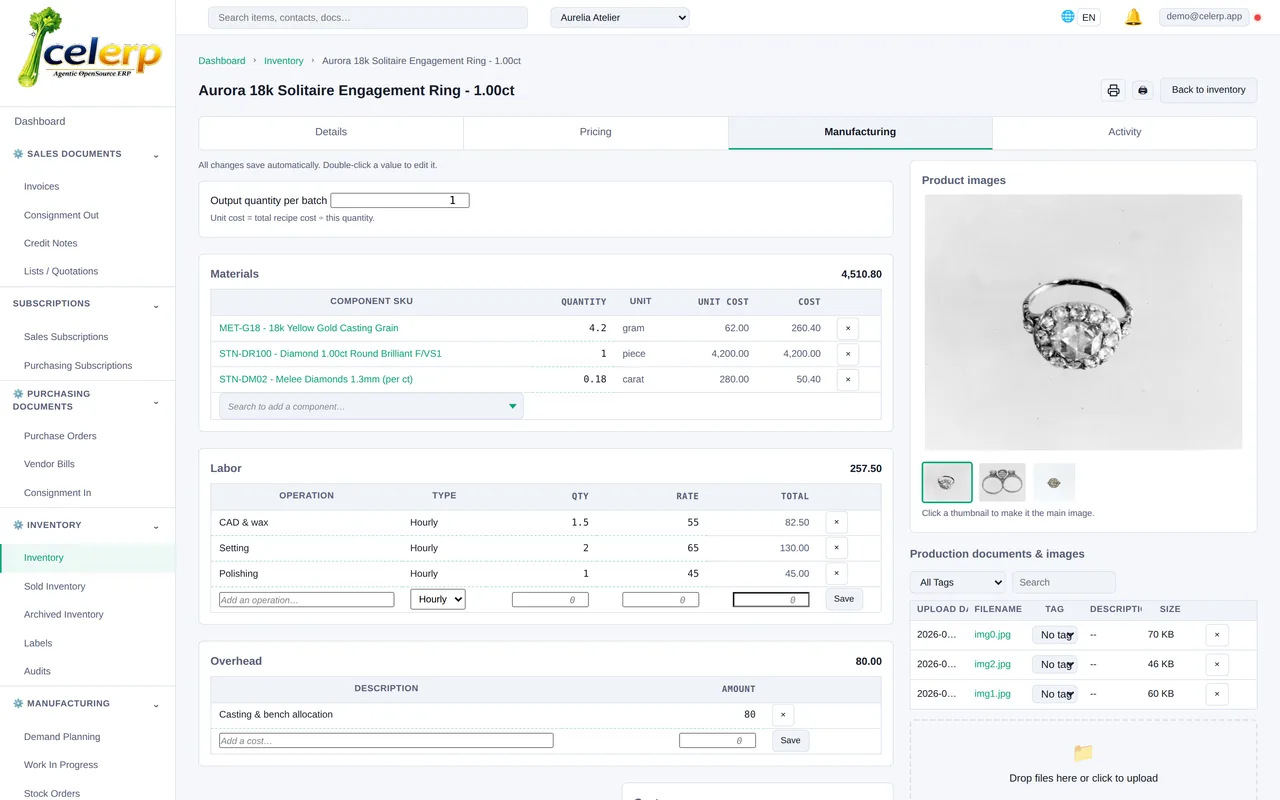This screenshot has width=1280, height=800.
Task: Click Back to inventory button
Action: (x=1208, y=90)
